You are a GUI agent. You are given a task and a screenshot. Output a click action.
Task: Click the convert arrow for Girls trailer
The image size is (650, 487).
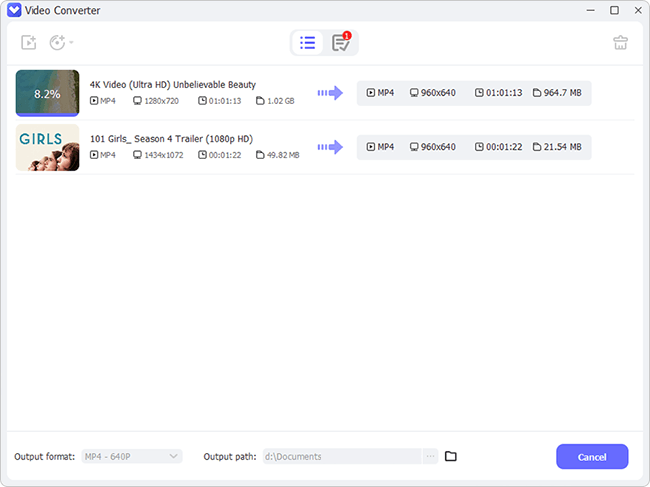tap(330, 147)
